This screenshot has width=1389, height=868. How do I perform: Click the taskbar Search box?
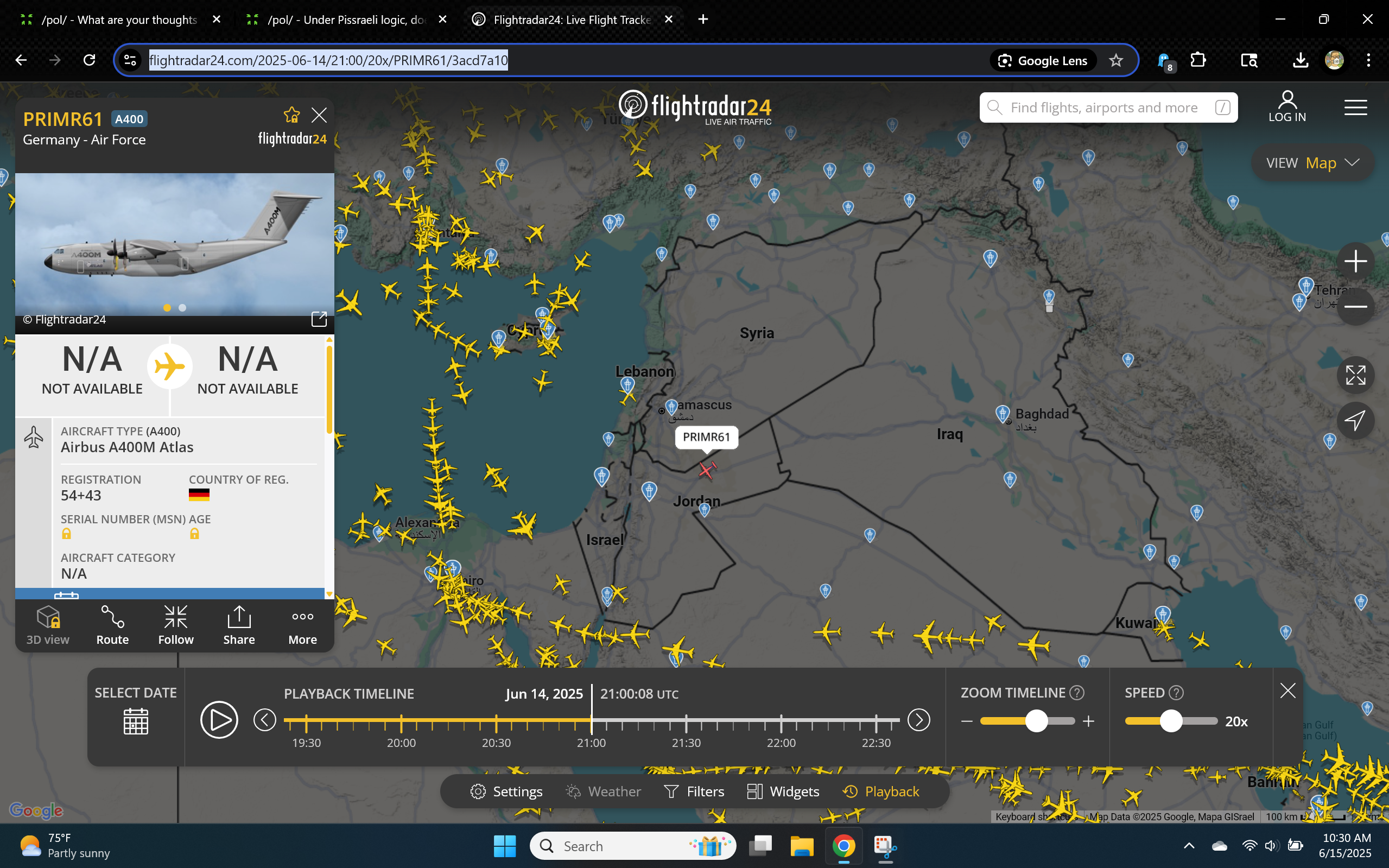pos(632,846)
